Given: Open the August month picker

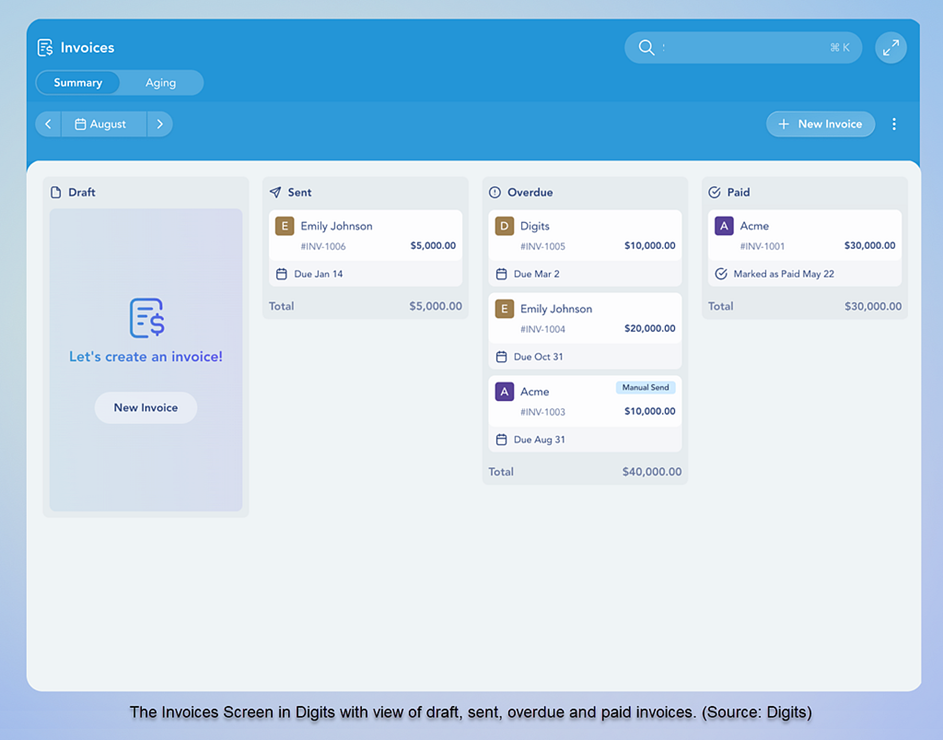Looking at the screenshot, I should pos(103,124).
